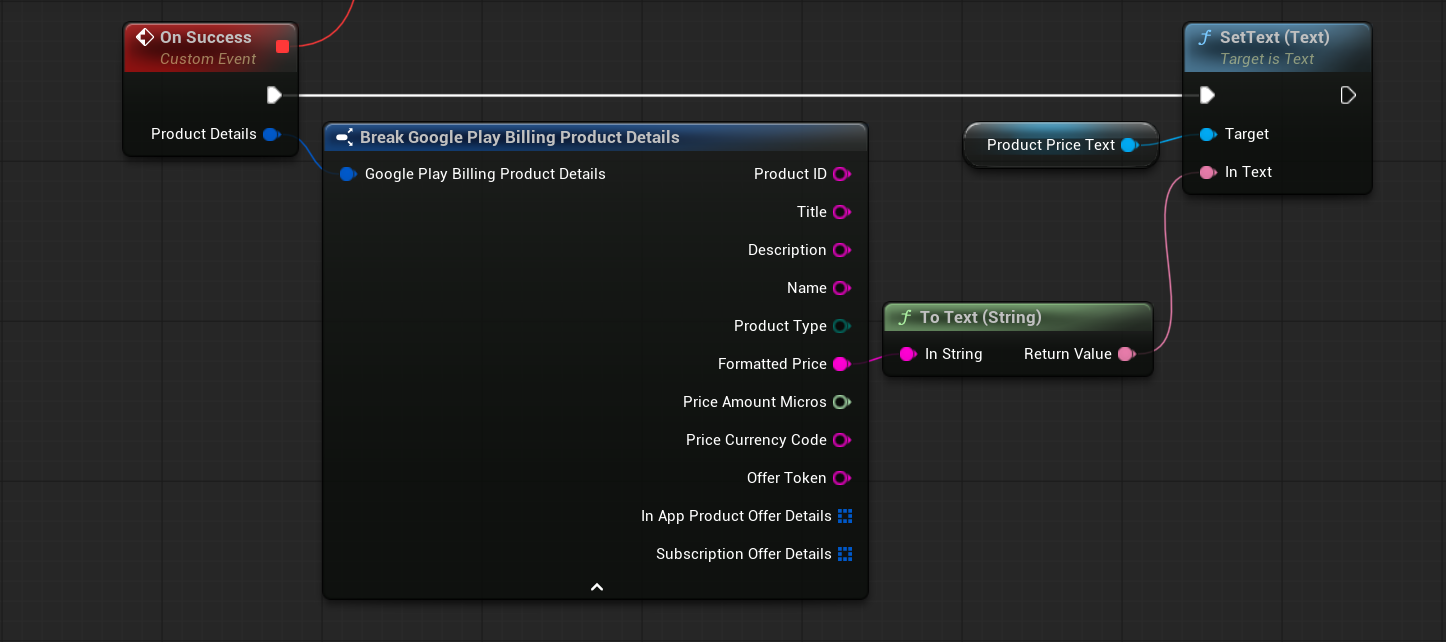Click the Target input pin on SetText
Viewport: 1446px width, 642px height.
click(x=1207, y=134)
